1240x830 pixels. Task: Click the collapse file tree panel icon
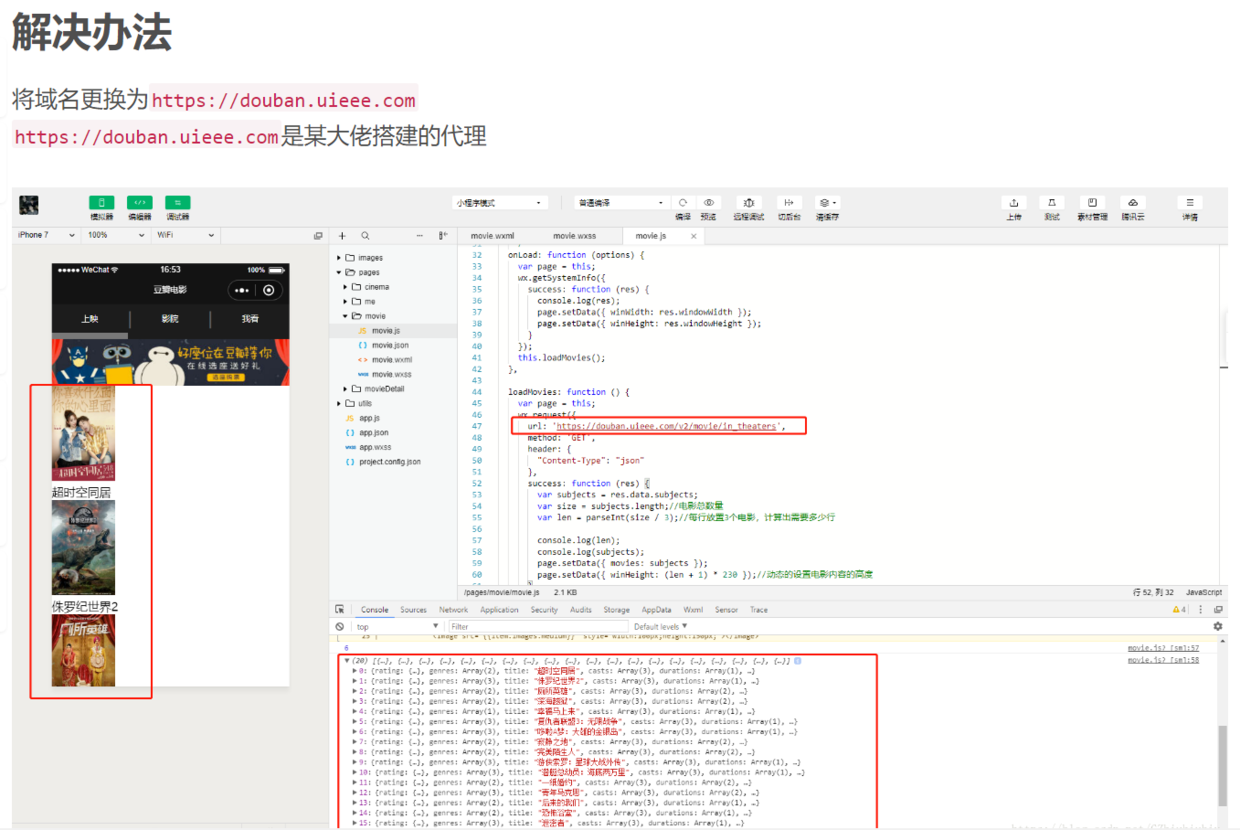443,236
